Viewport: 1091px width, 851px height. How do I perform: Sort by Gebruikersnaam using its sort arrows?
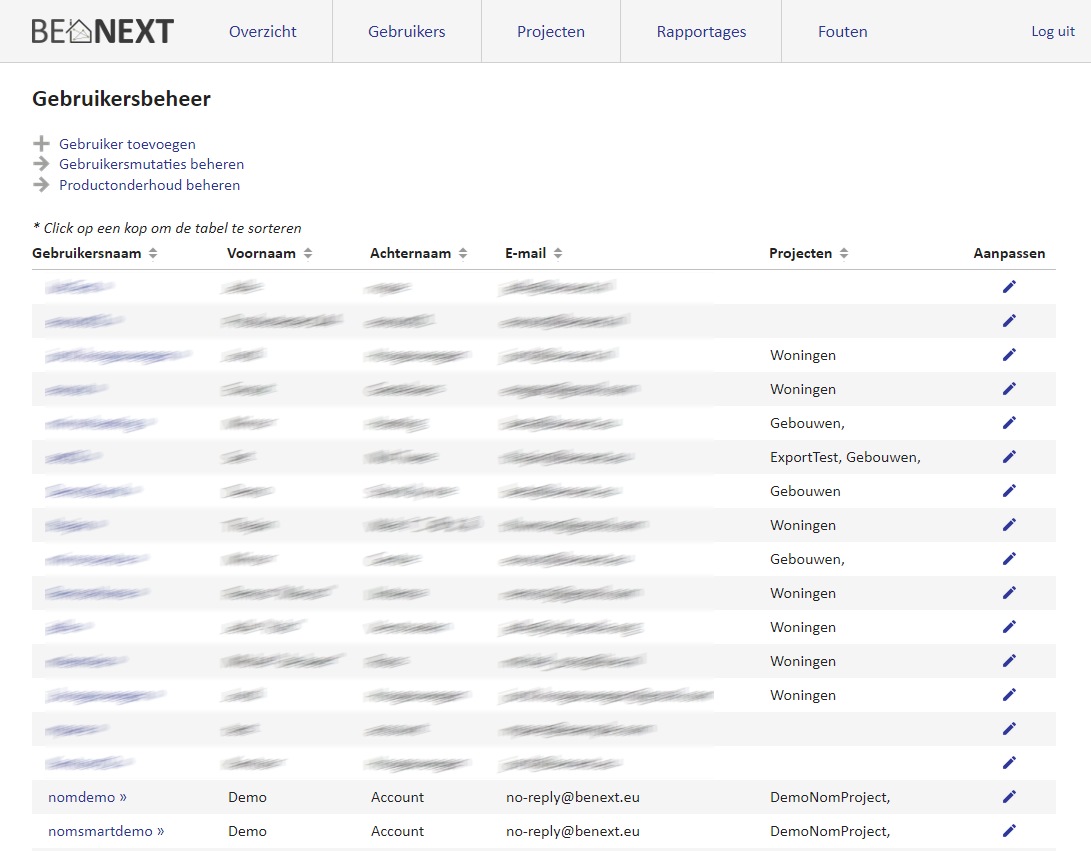coord(153,253)
